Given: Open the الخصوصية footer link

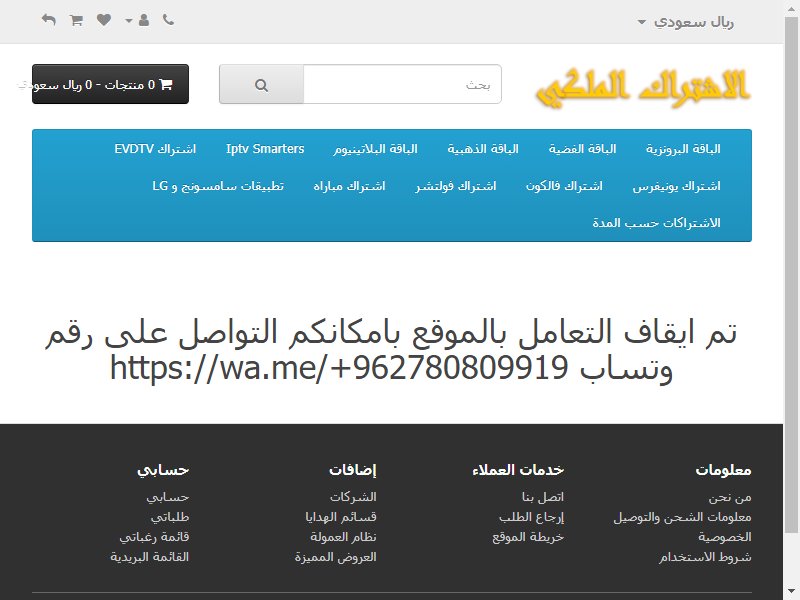Looking at the screenshot, I should tap(724, 537).
